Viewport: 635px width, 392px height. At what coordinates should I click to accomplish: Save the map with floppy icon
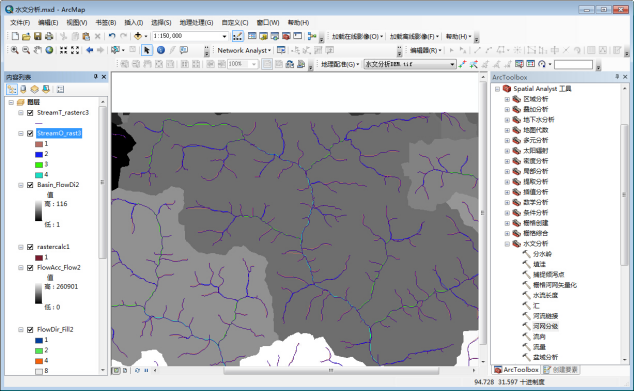tap(38, 36)
